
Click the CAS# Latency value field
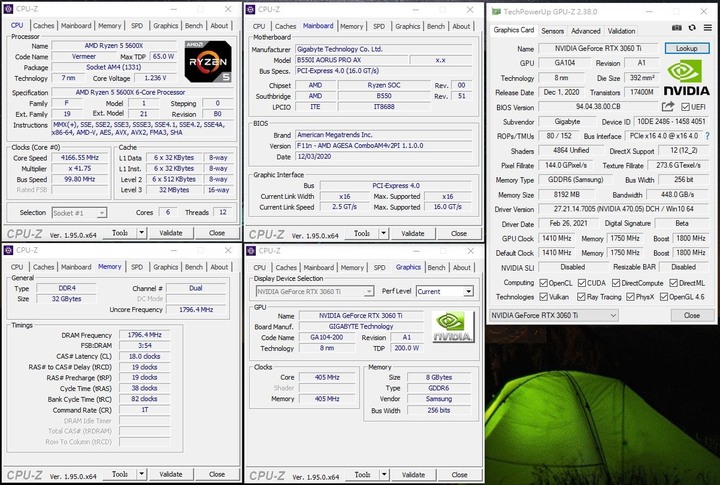(144, 356)
